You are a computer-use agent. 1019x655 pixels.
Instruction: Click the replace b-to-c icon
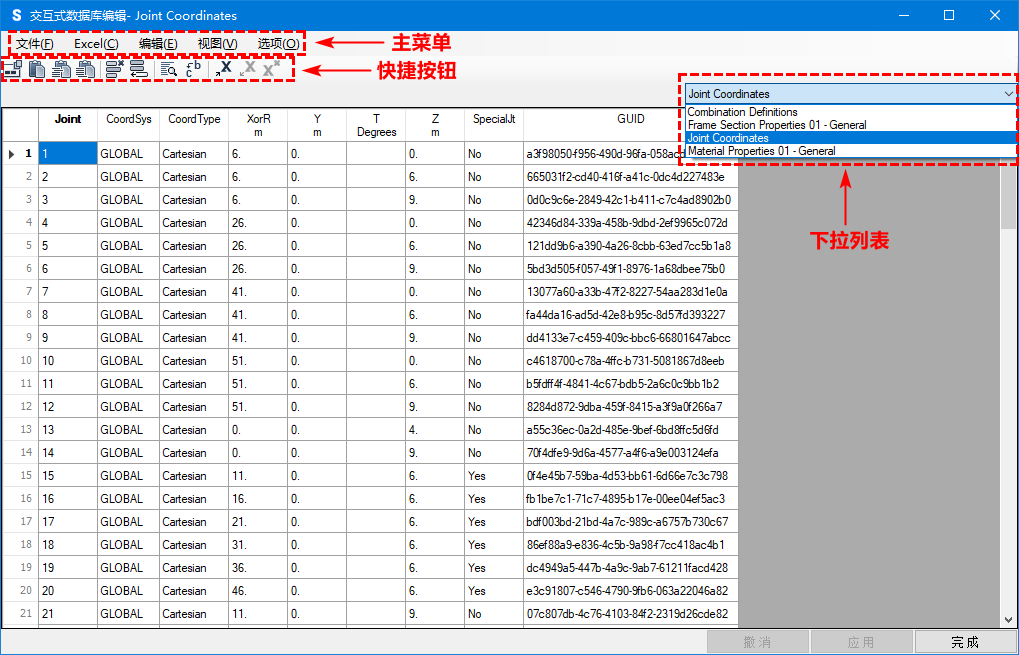click(195, 69)
